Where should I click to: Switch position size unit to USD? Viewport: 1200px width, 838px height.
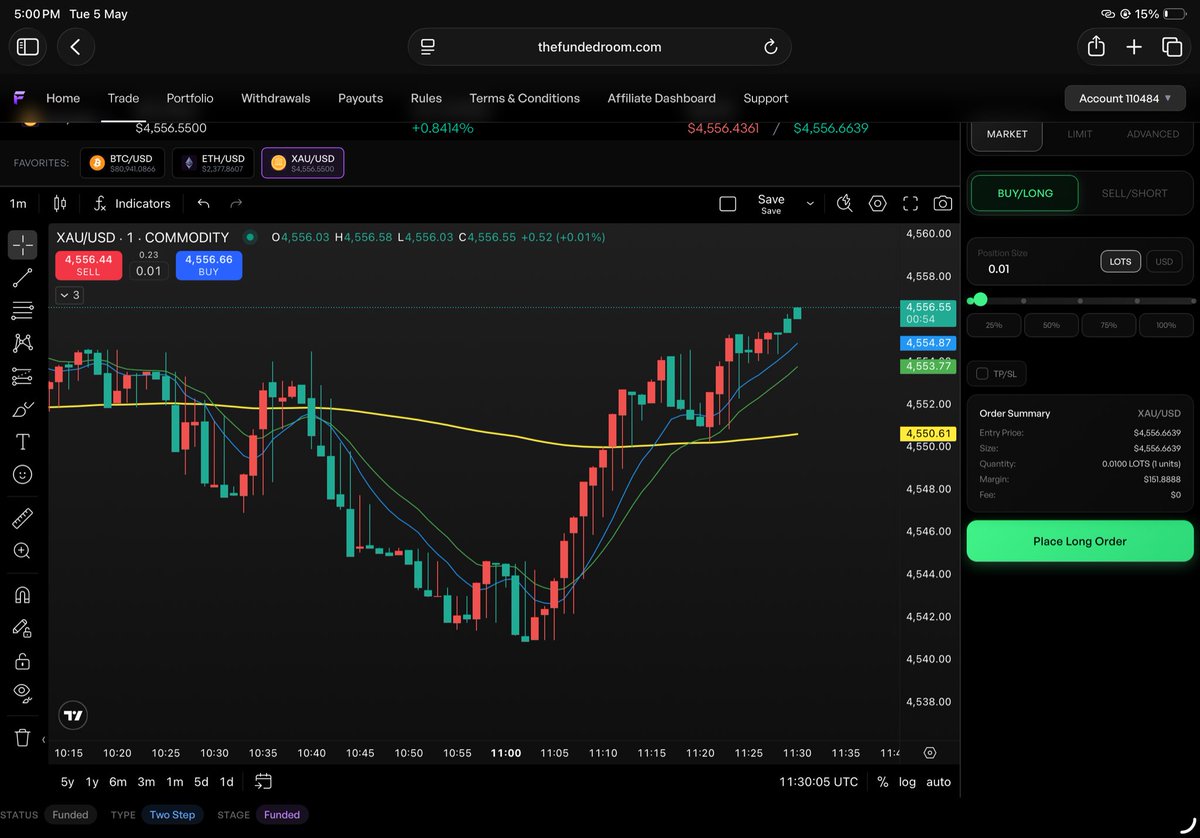(x=1164, y=262)
